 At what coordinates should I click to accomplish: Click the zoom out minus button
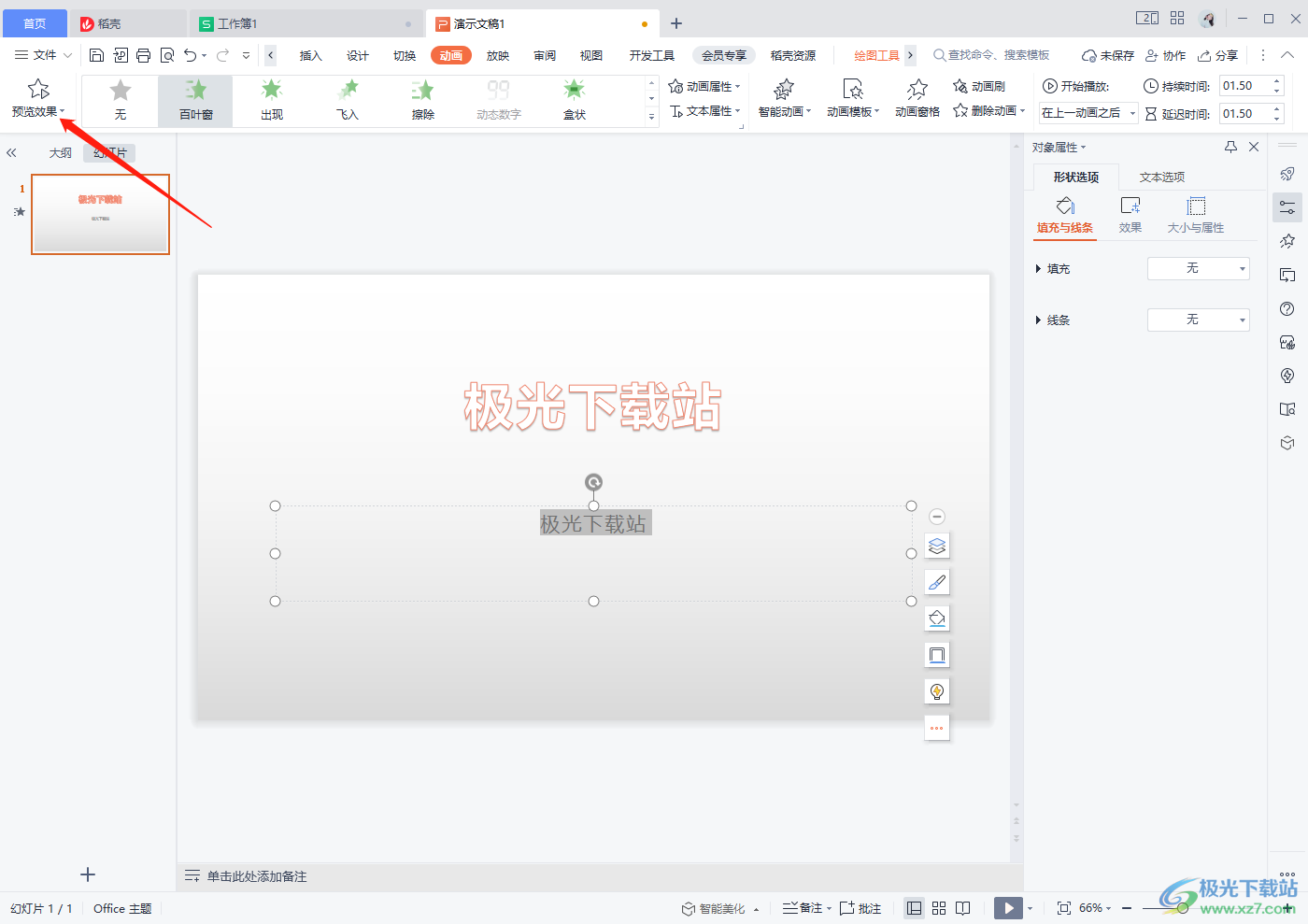click(1127, 908)
